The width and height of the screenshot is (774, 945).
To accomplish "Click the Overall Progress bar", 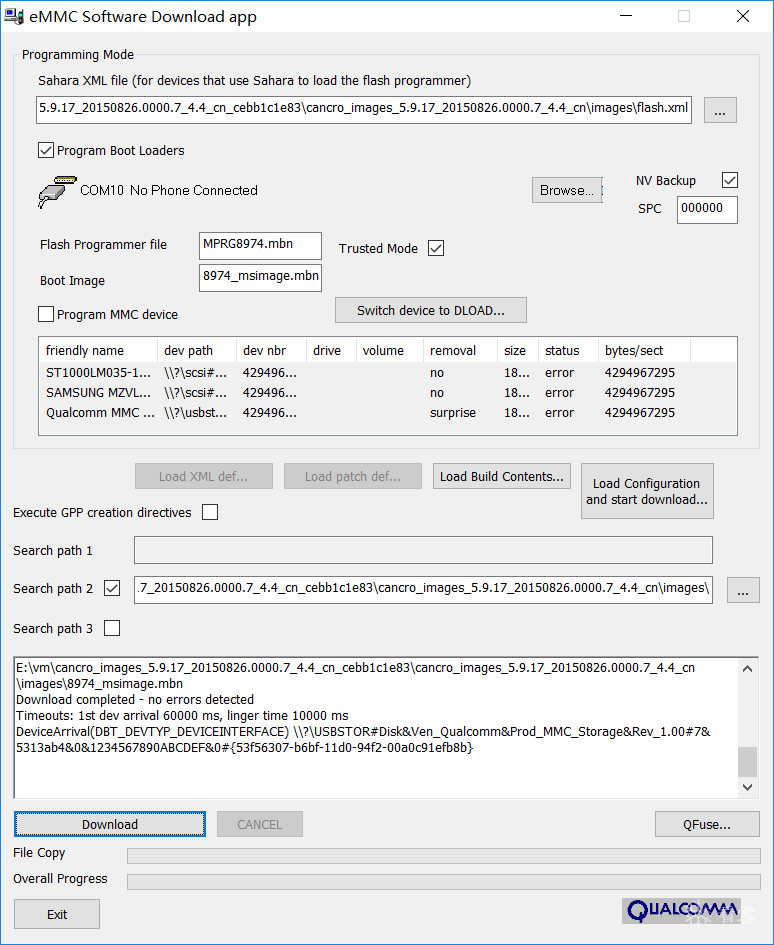I will pyautogui.click(x=444, y=882).
